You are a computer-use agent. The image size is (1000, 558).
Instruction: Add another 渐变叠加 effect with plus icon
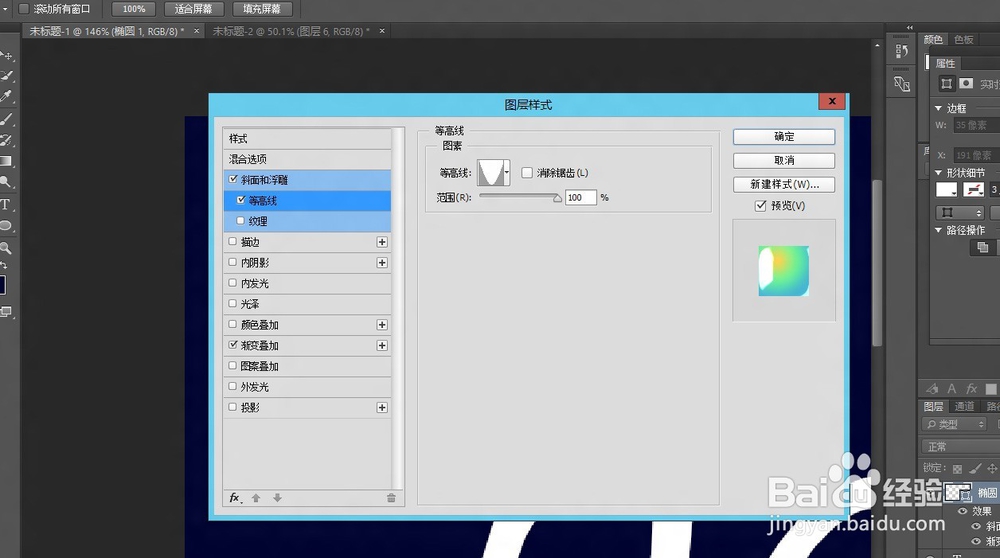[382, 345]
